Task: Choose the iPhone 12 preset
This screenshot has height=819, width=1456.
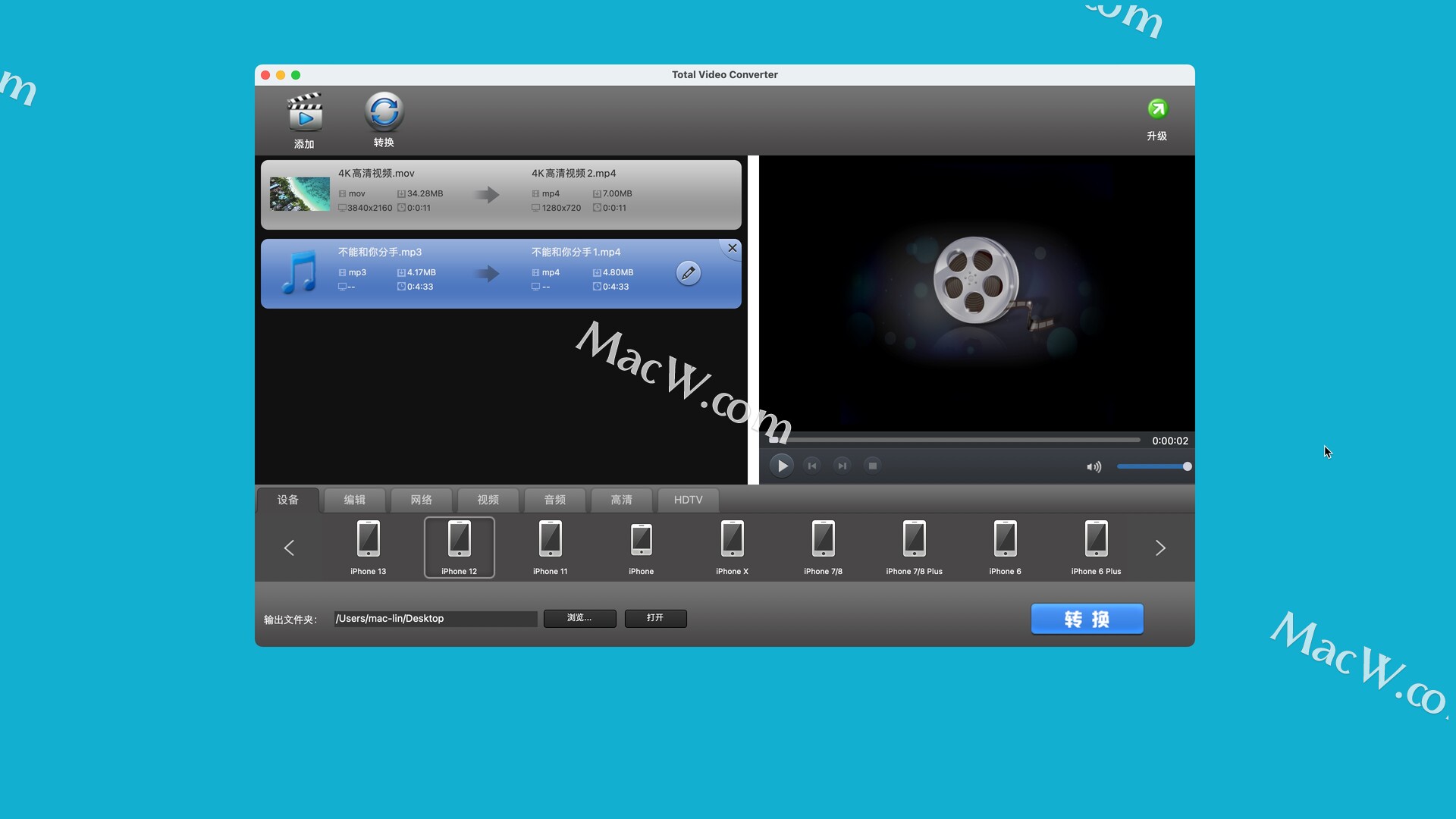Action: click(x=460, y=548)
